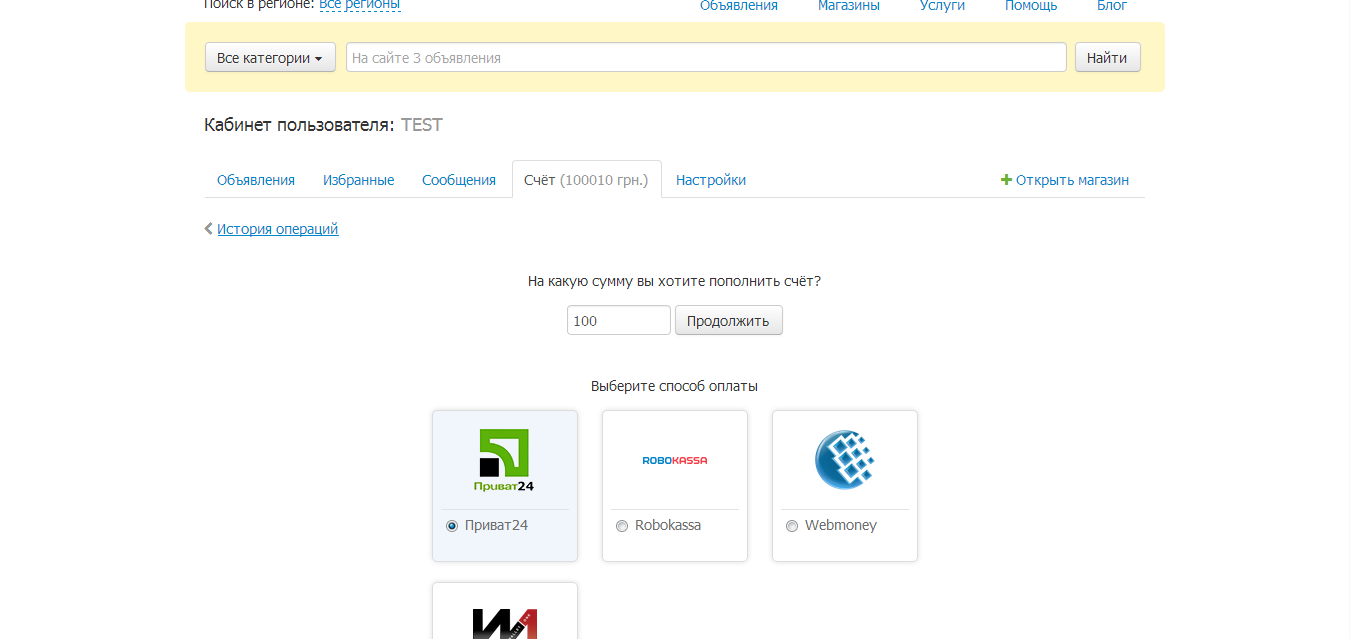This screenshot has width=1350, height=639.
Task: Click the Robokassa label text
Action: (668, 525)
